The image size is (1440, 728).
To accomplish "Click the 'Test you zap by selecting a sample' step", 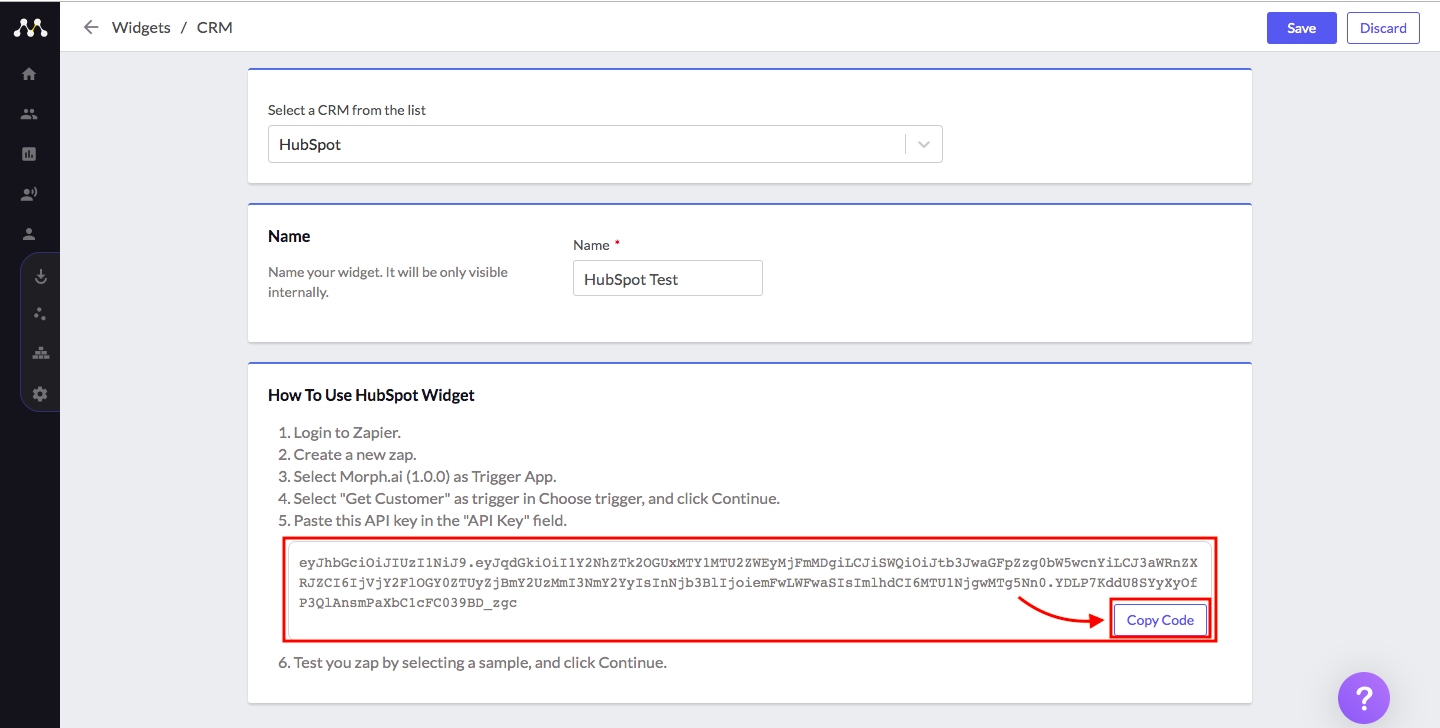I will point(480,662).
